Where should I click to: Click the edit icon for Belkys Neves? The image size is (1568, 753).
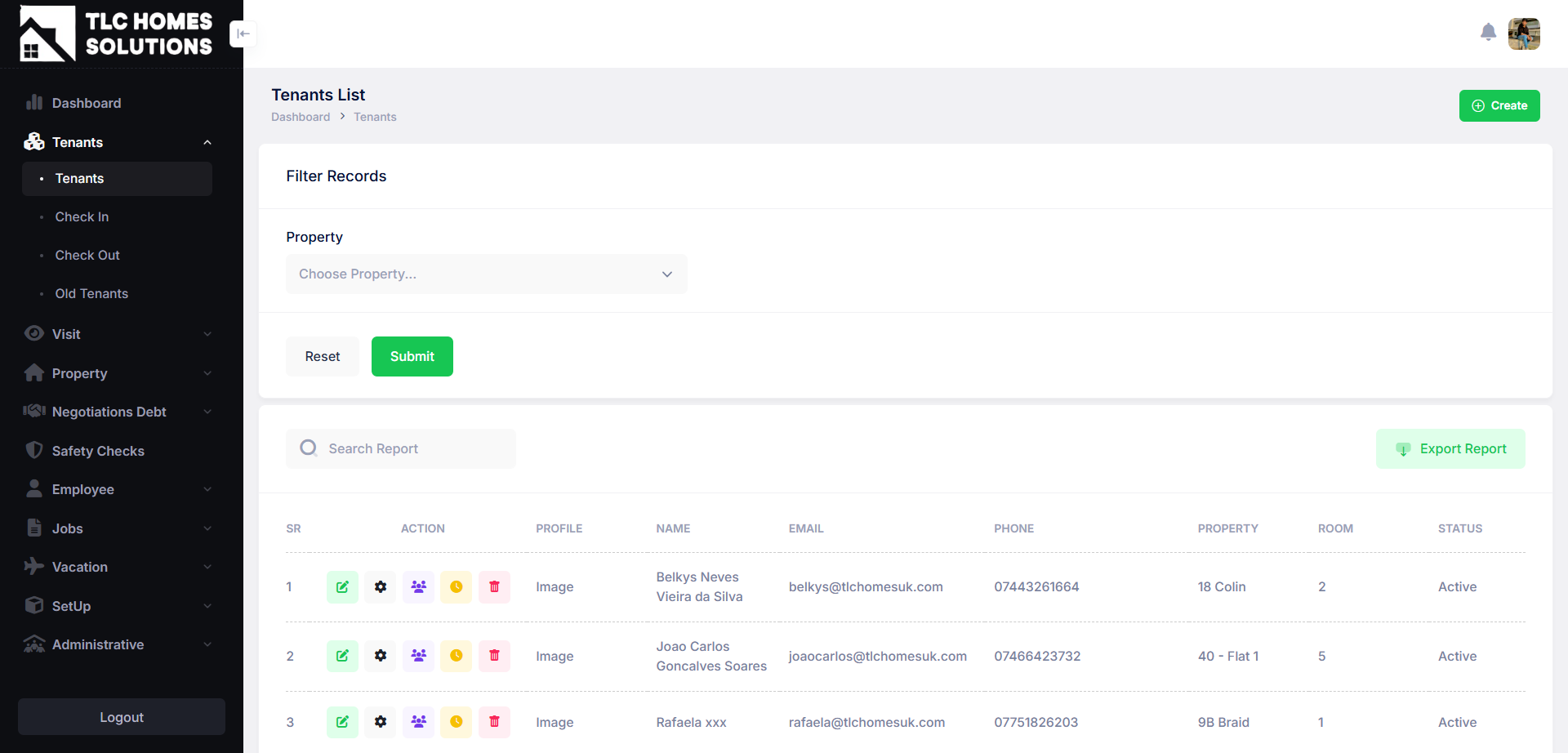(342, 586)
